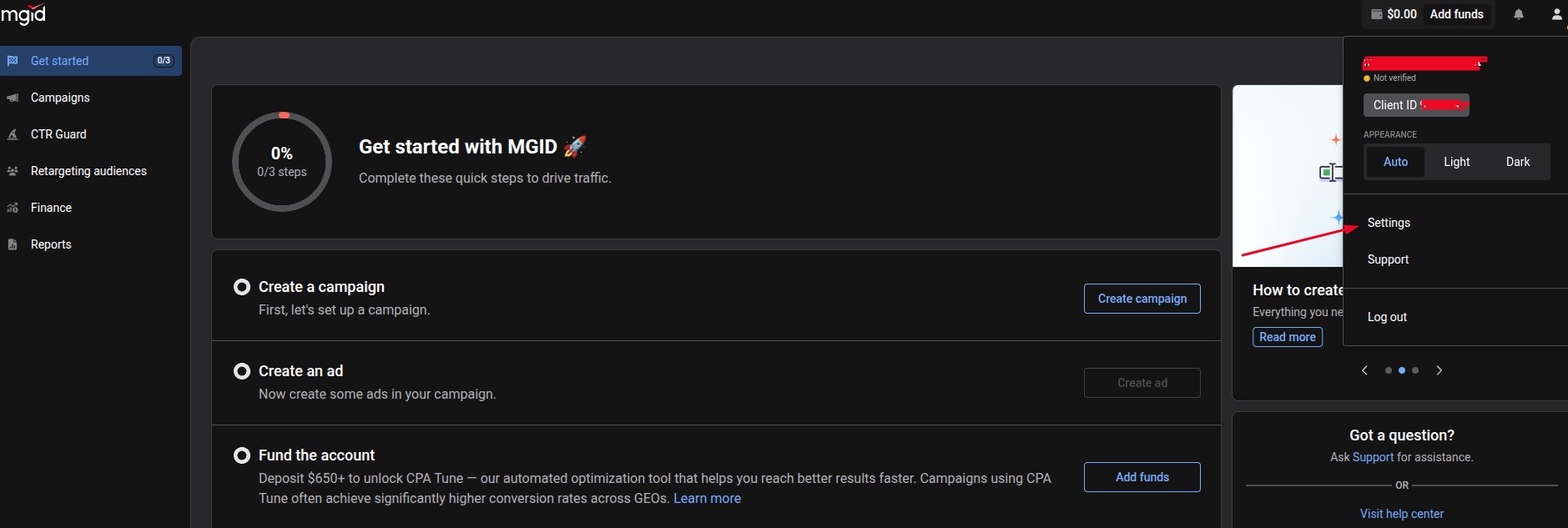The width and height of the screenshot is (1568, 528).
Task: Click the CTR Guard sidebar icon
Action: [13, 134]
